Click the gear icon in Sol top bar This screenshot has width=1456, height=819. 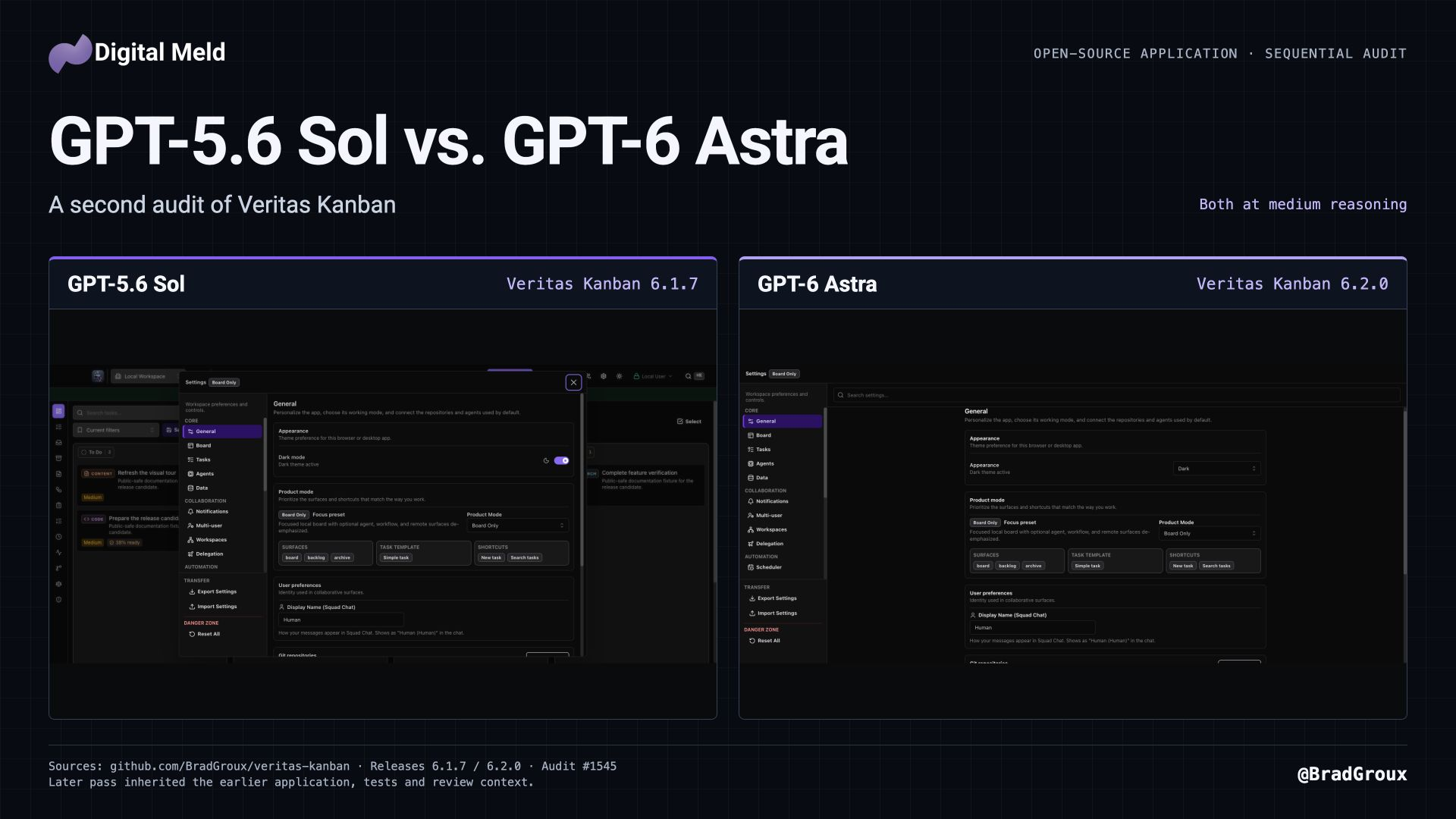coord(604,376)
